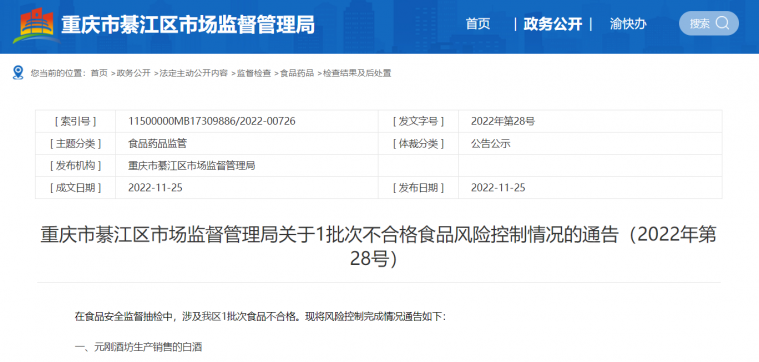Image resolution: width=759 pixels, height=362 pixels.
Task: Click the [ 主题分类 ] label cell
Action: tap(76, 143)
